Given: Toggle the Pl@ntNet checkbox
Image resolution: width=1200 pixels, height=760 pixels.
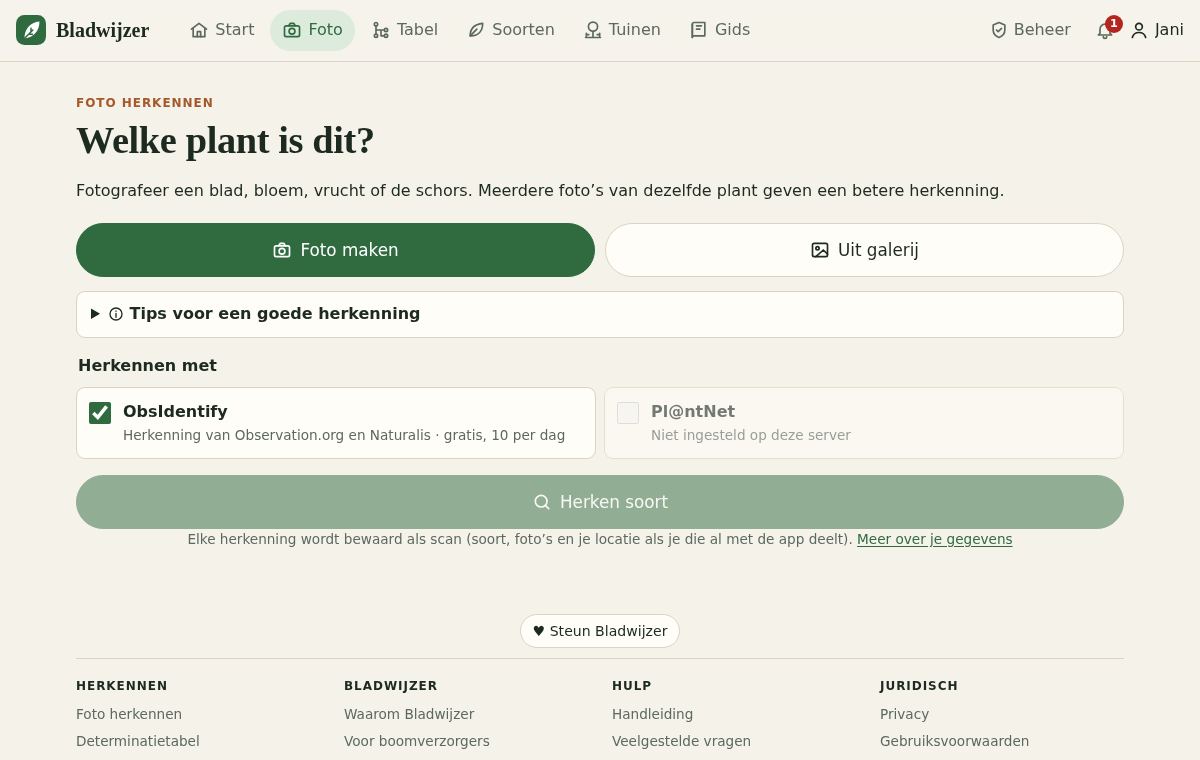Looking at the screenshot, I should tap(628, 413).
